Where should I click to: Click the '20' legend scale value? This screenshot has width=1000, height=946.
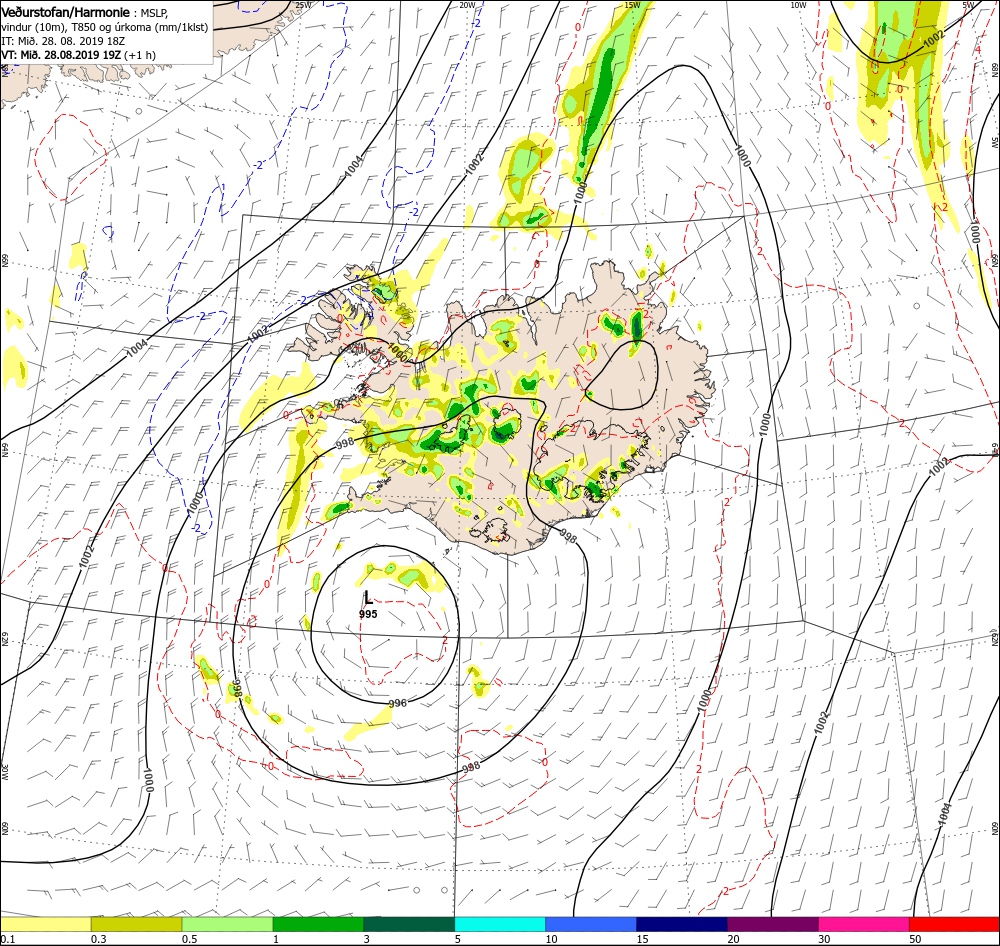(x=733, y=939)
